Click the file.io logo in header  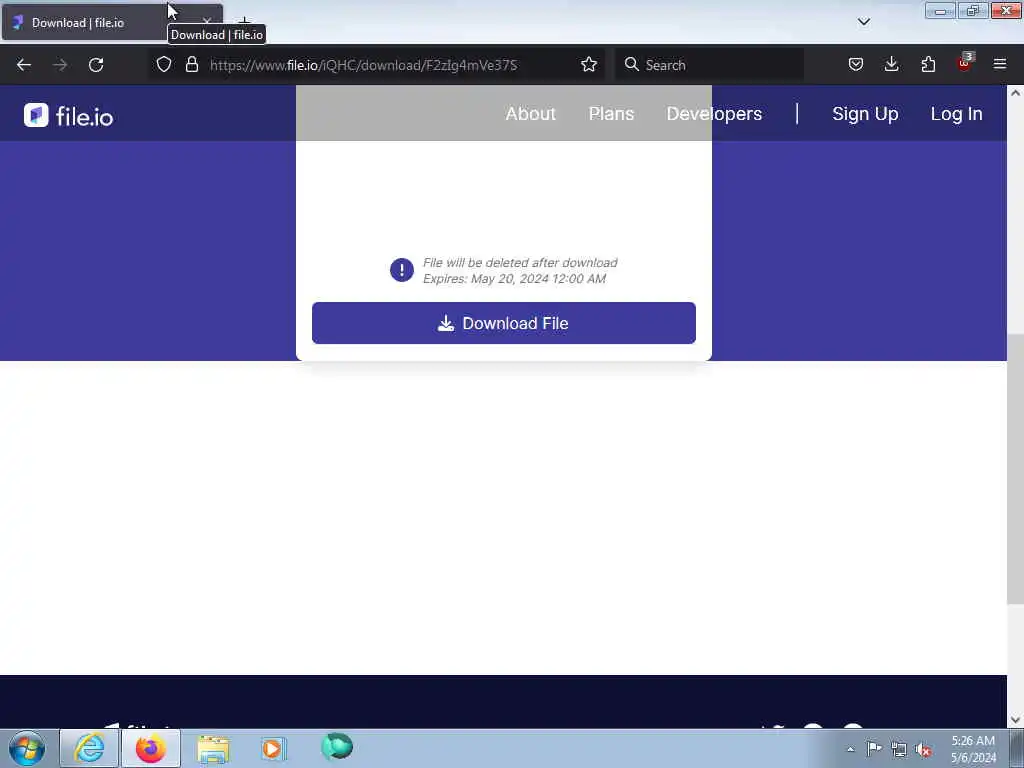[69, 116]
